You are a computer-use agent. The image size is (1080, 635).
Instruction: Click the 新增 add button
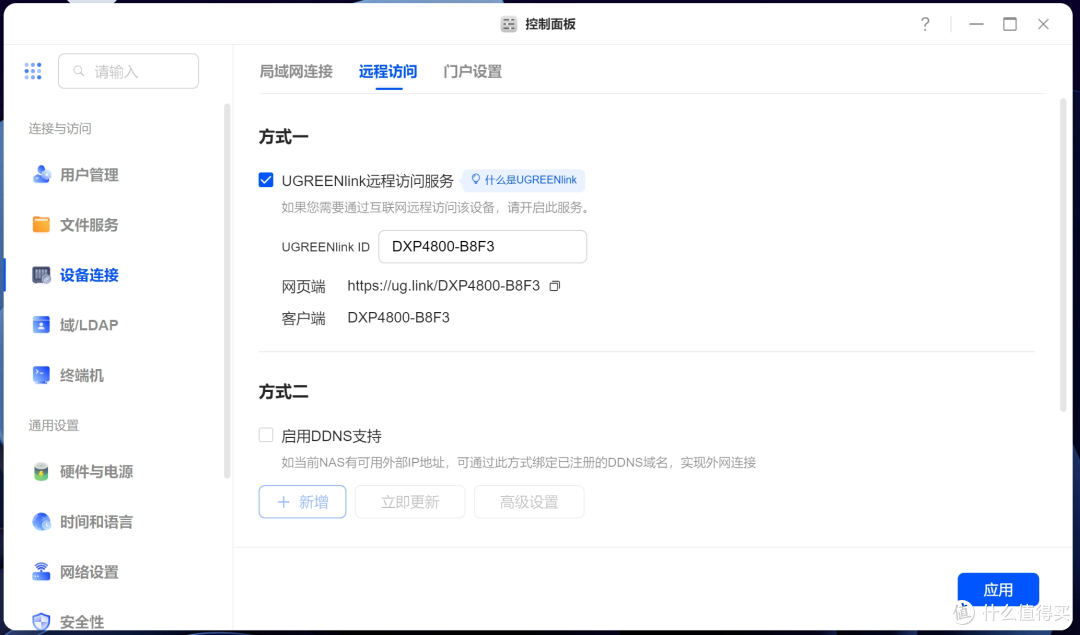tap(302, 501)
